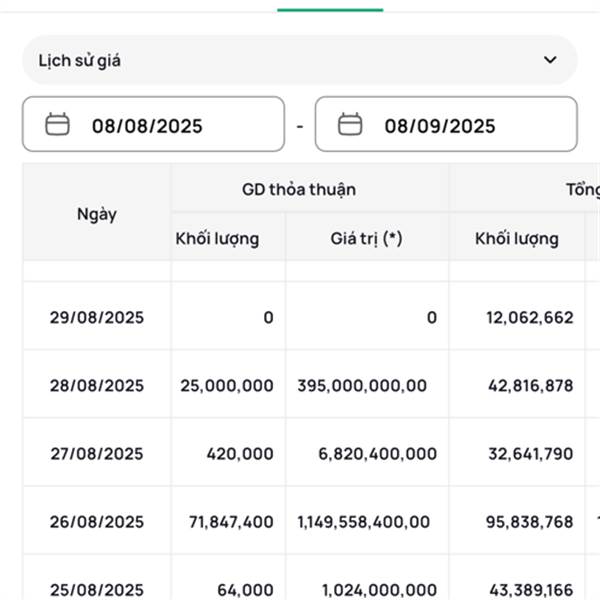Click the green active tab indicator

tap(330, 9)
